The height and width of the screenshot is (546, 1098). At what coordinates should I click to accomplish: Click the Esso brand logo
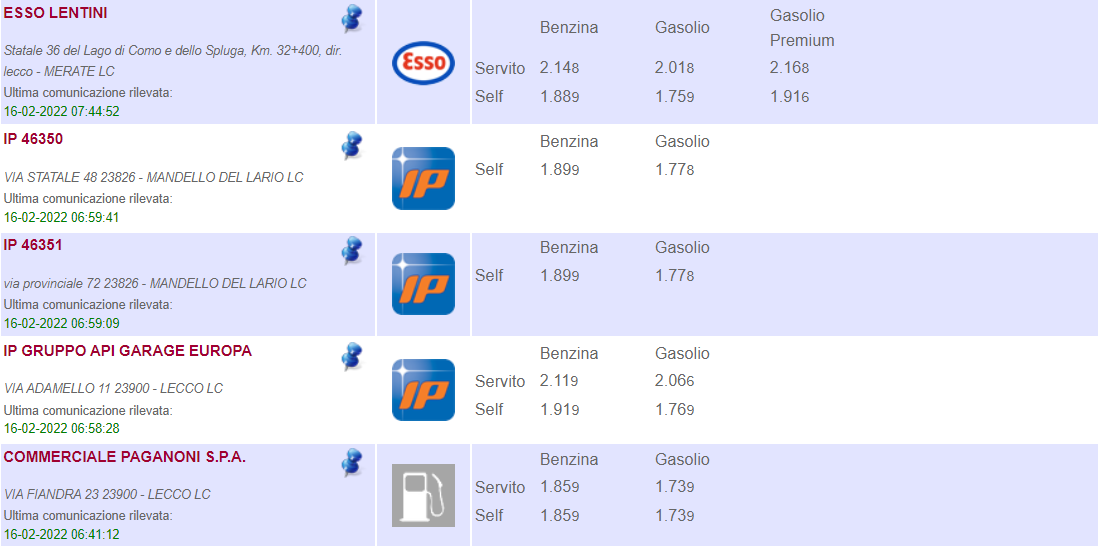point(423,62)
